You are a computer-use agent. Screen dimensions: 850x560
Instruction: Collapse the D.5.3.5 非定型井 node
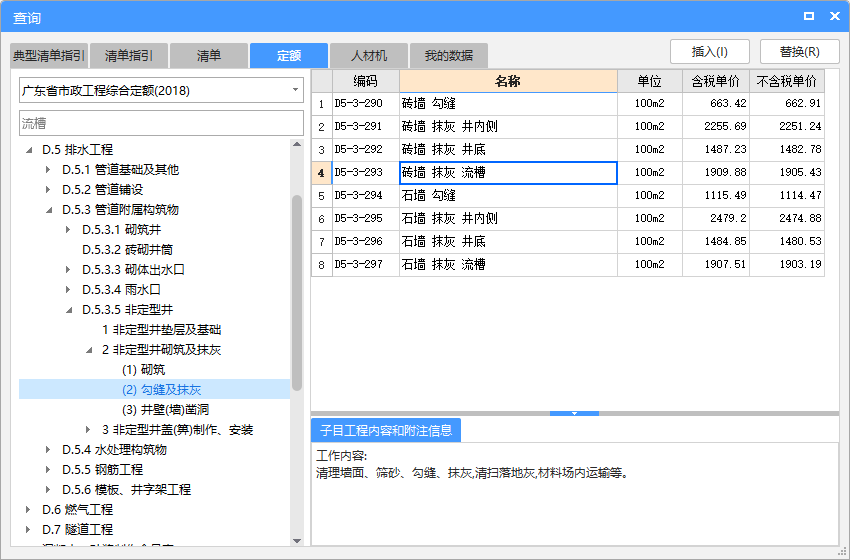pos(69,310)
